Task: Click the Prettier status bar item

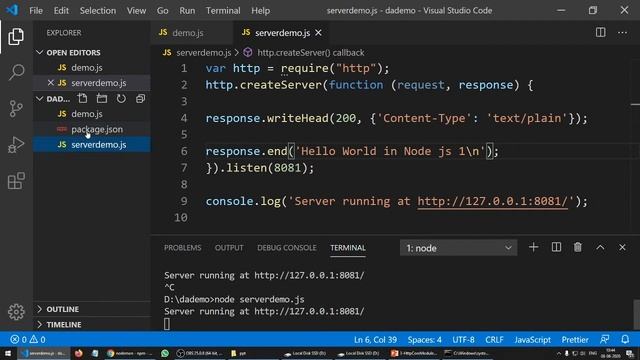Action: [x=575, y=339]
